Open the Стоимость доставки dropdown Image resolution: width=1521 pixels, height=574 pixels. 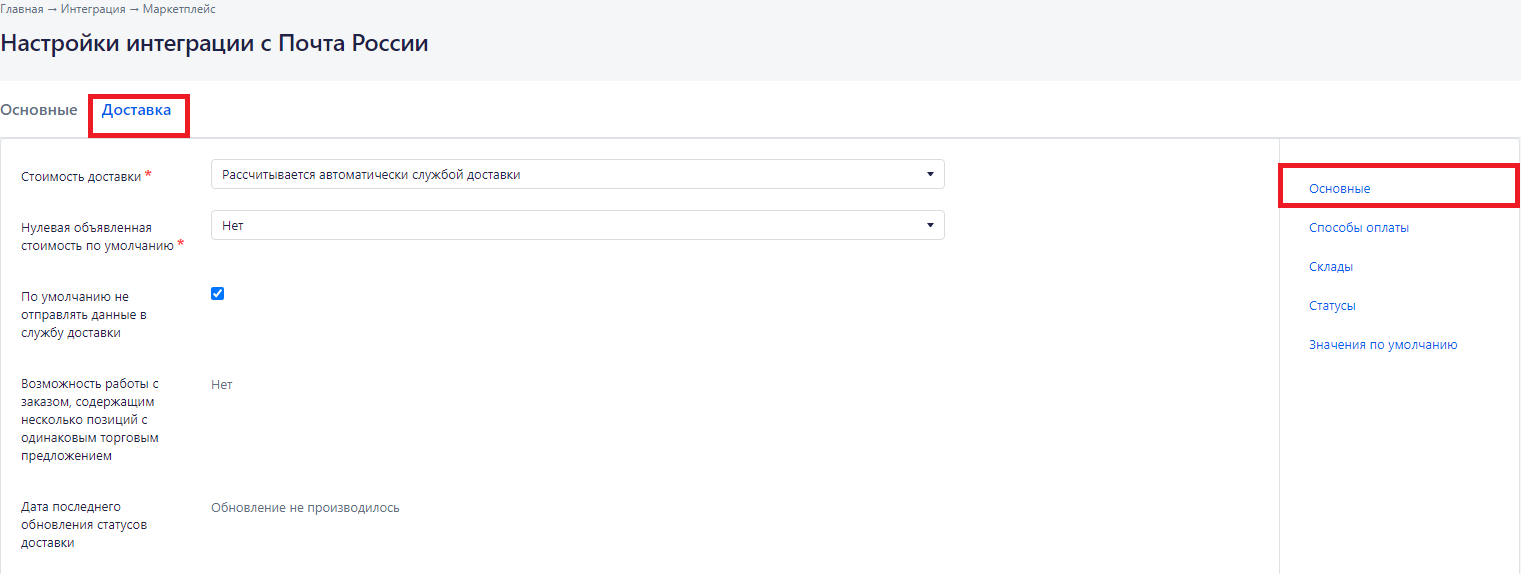coord(577,174)
